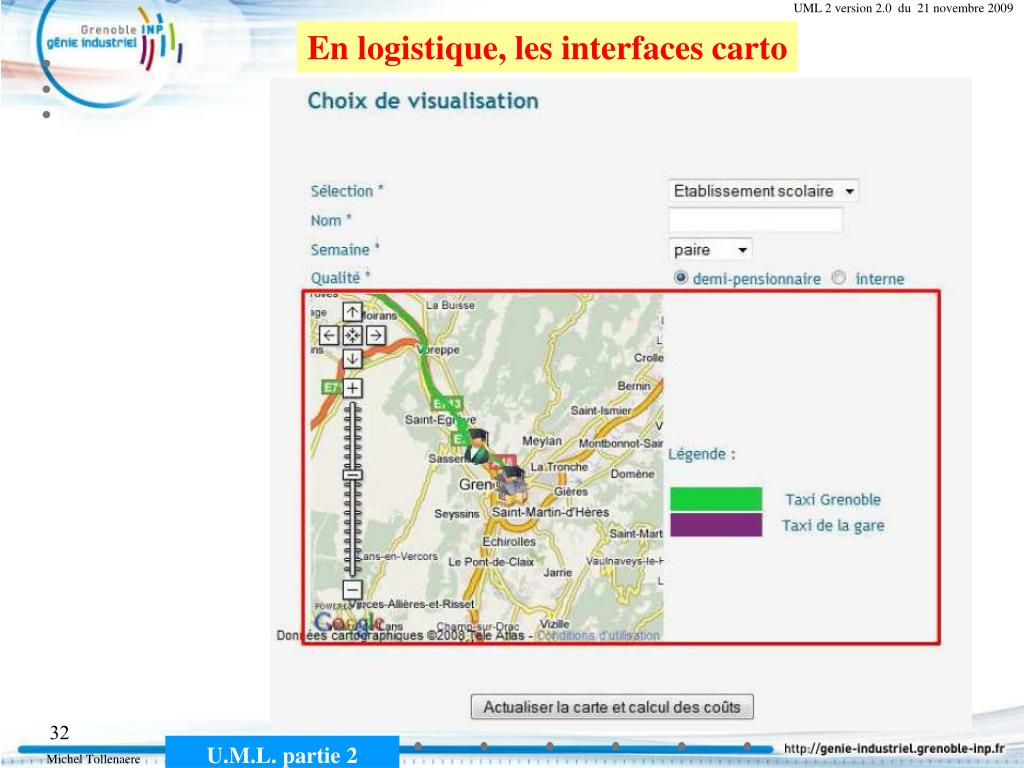Click the Nom text input field
Image resolution: width=1024 pixels, height=768 pixels.
pos(756,220)
